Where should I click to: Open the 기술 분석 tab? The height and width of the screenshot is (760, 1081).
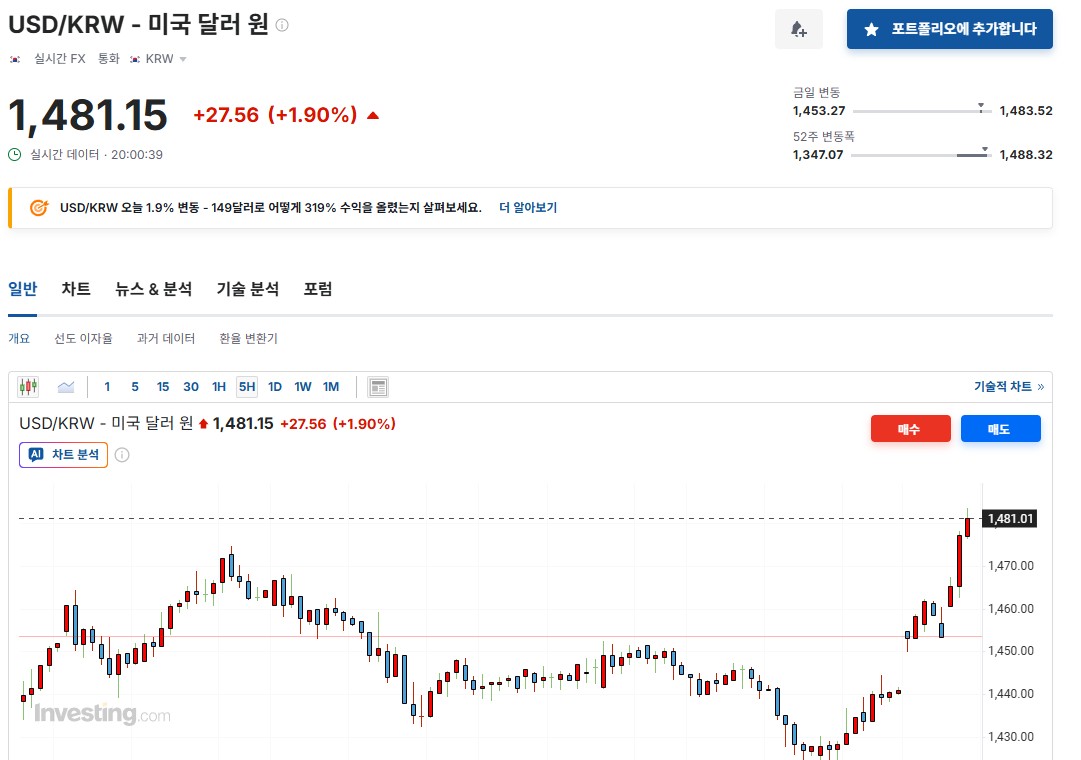click(x=247, y=289)
